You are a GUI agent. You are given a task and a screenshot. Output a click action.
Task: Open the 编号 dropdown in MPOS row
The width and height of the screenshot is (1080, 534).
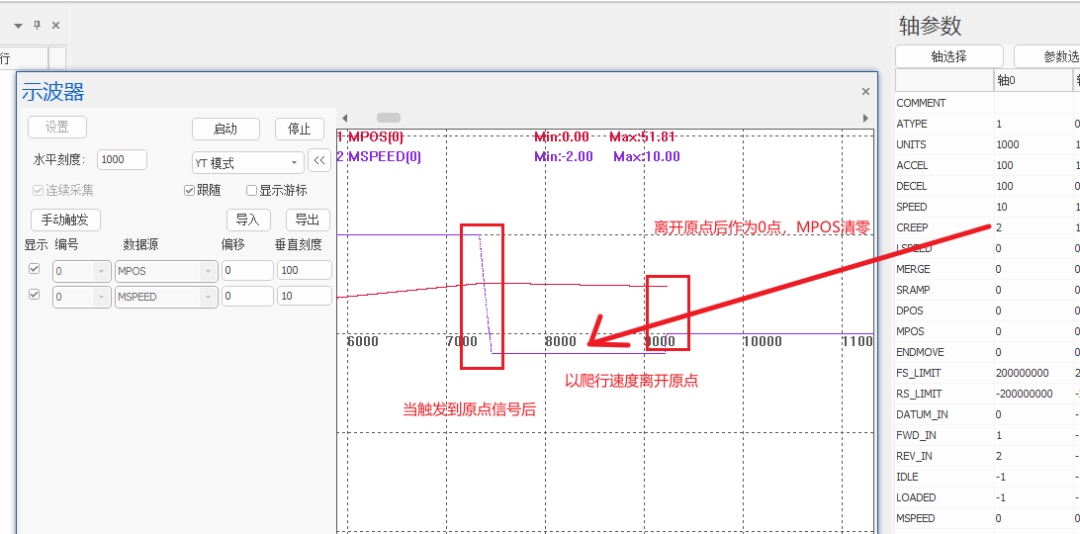point(81,271)
